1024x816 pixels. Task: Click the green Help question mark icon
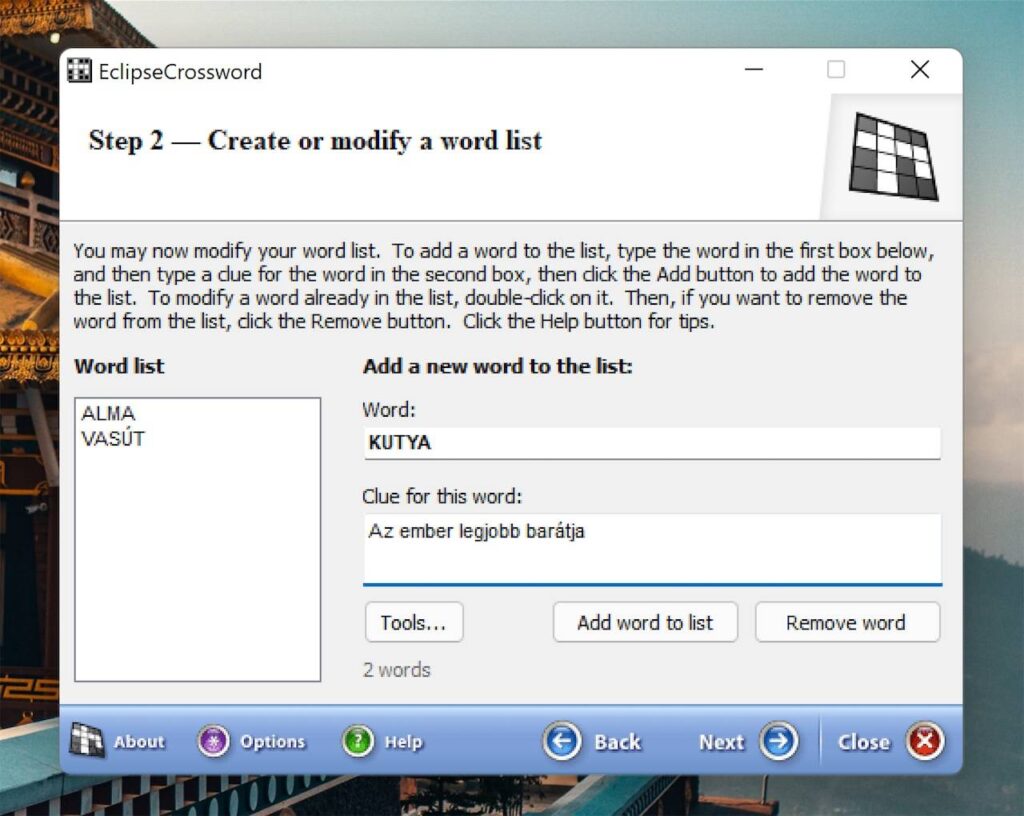pos(358,741)
